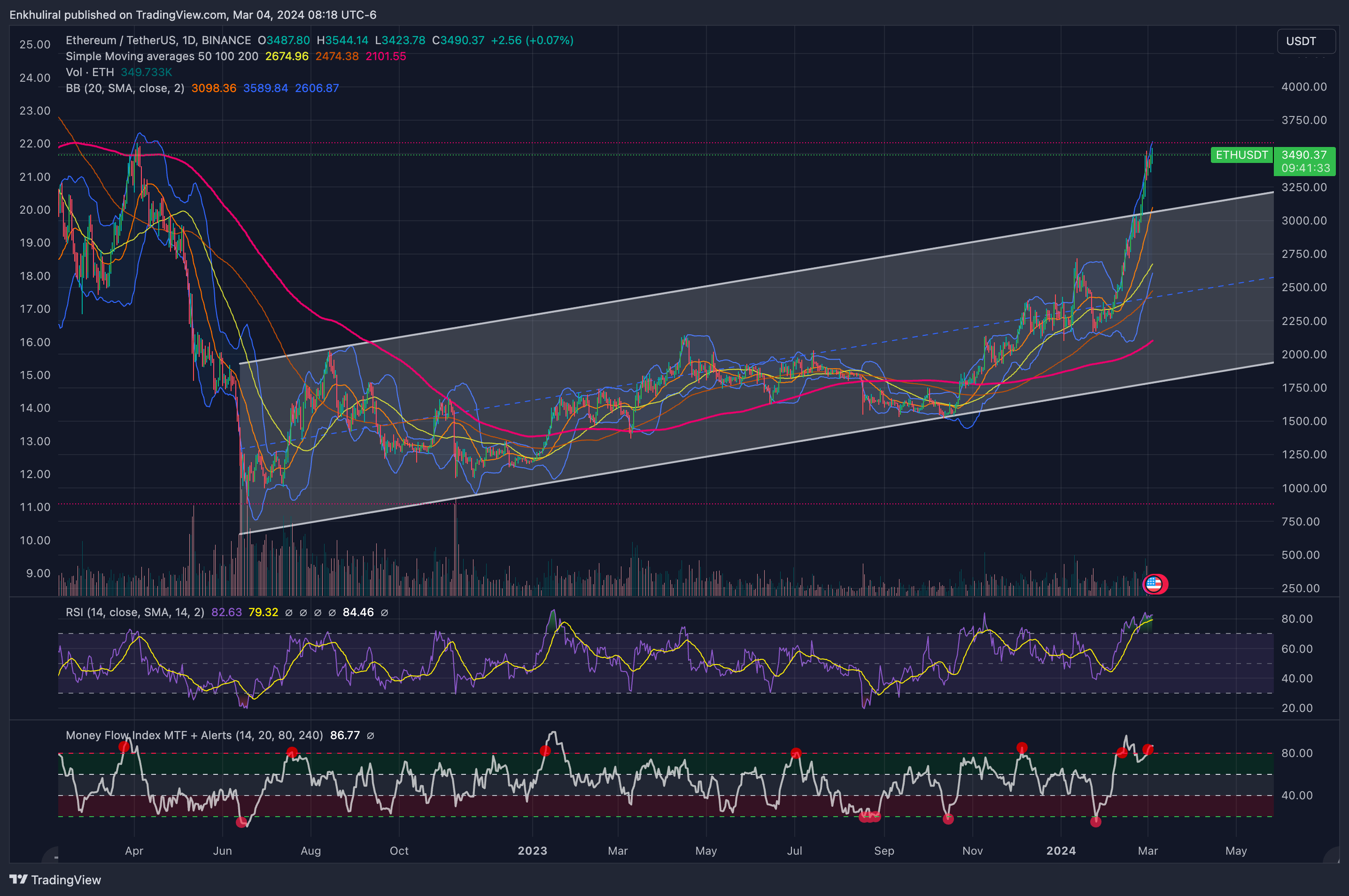Click the 3490.37 current price label
This screenshot has width=1349, height=896.
tap(1304, 155)
